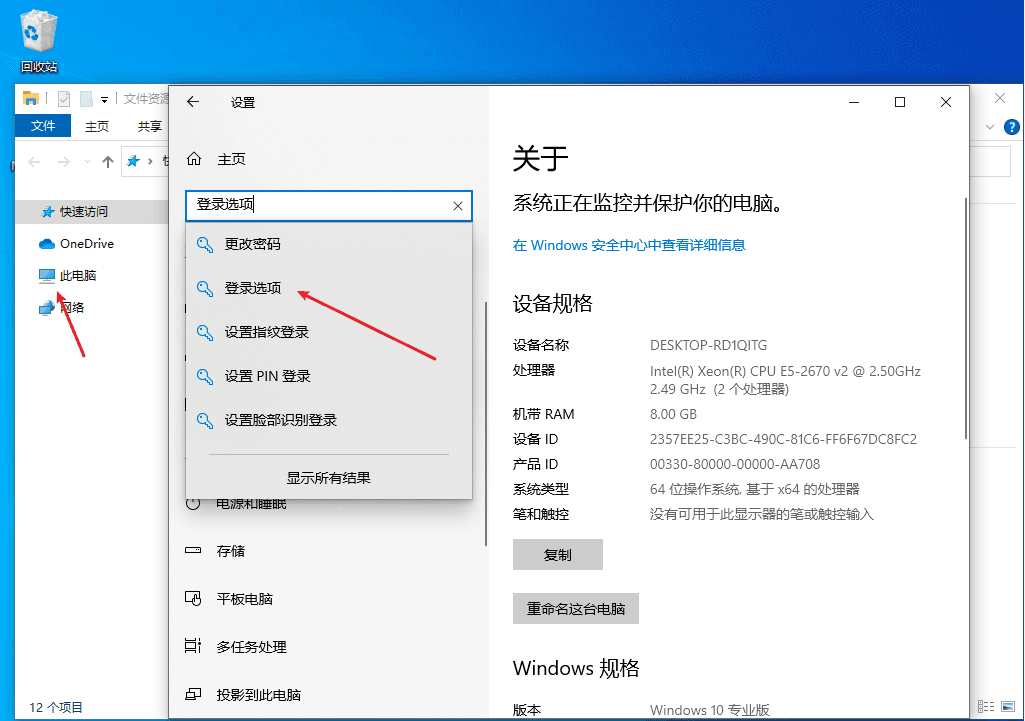
Task: Select the 设置 PIN 登录 search suggestion
Action: click(329, 376)
